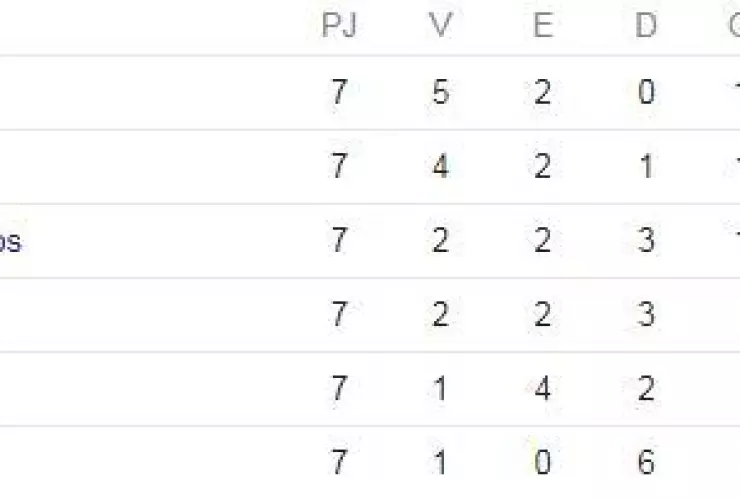Click the last row draws value 0

[x=543, y=463]
